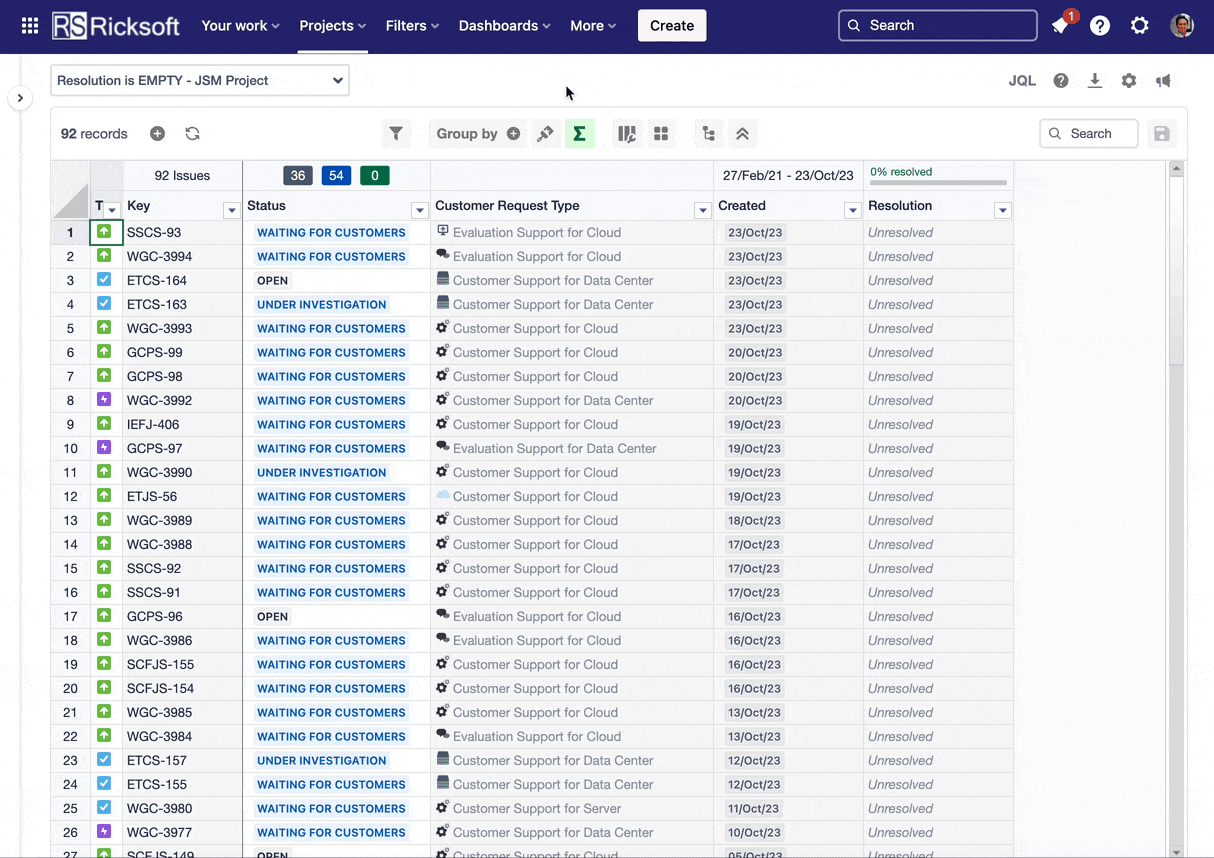Expand the collapsed left sidebar

20,98
